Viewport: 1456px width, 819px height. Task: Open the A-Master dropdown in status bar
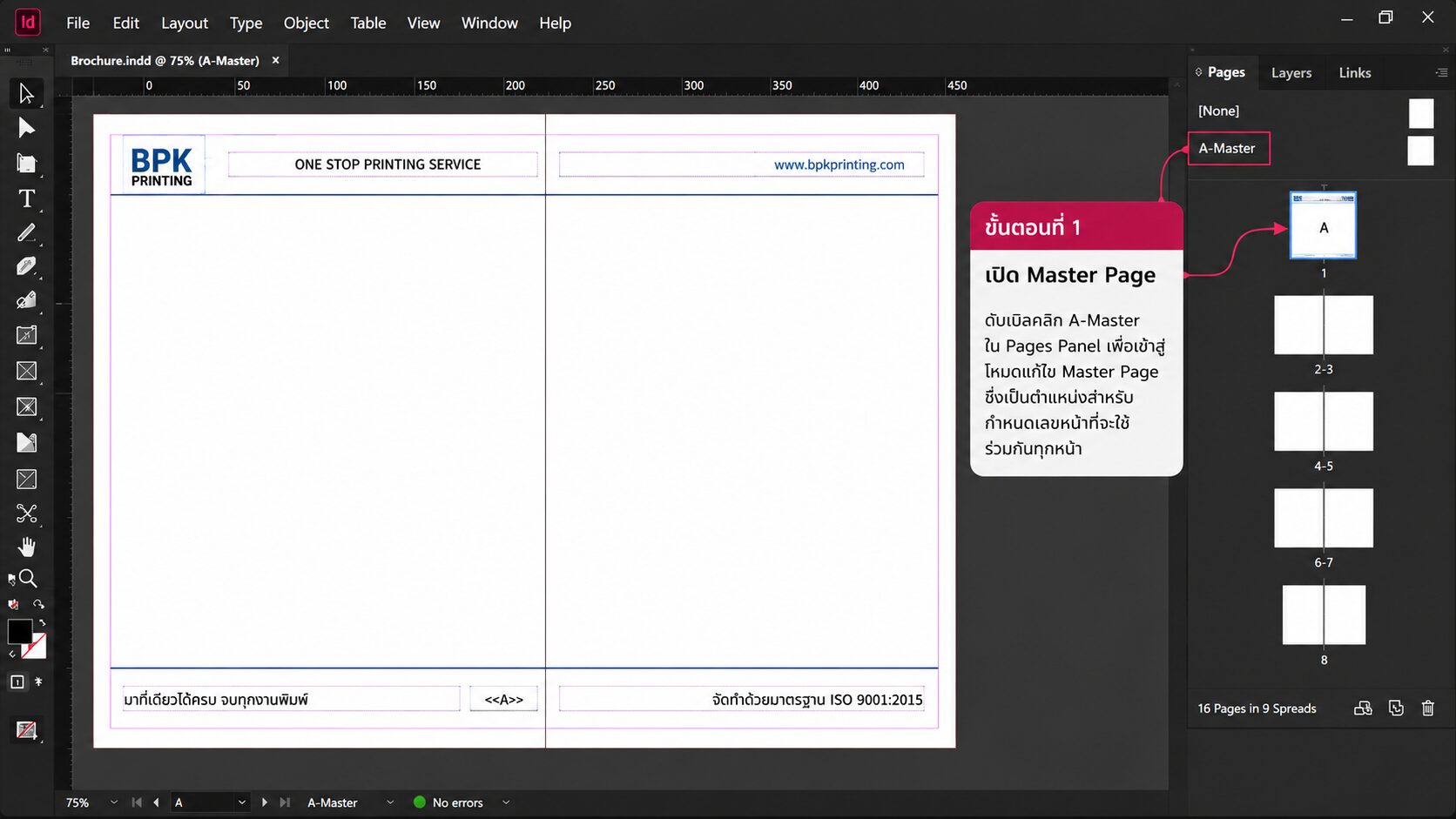(x=390, y=802)
